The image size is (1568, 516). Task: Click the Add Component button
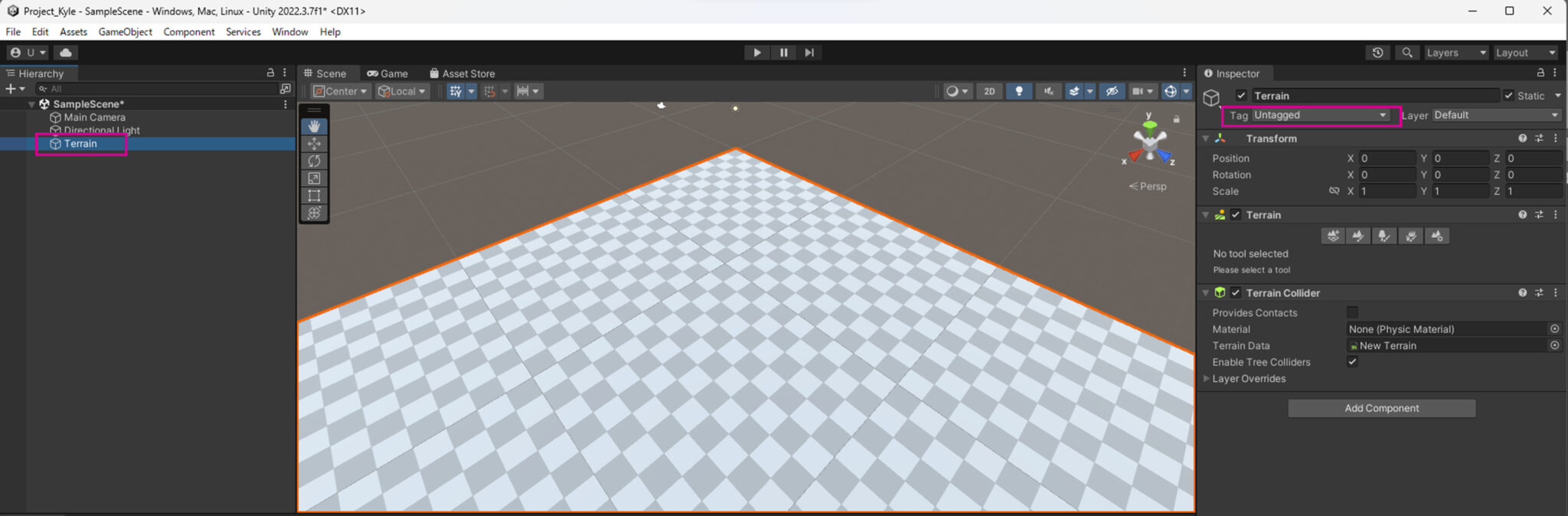pyautogui.click(x=1381, y=408)
